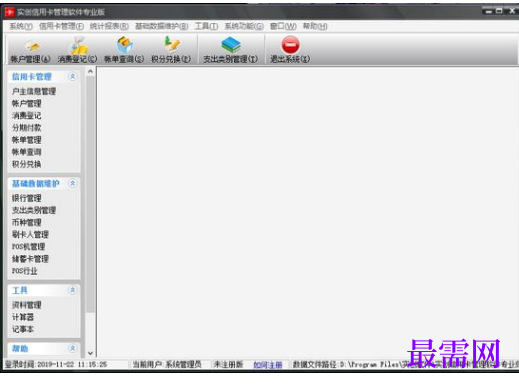Screen dimensions: 519x385
Task: Open the 帮助(H) menu
Action: (315, 26)
